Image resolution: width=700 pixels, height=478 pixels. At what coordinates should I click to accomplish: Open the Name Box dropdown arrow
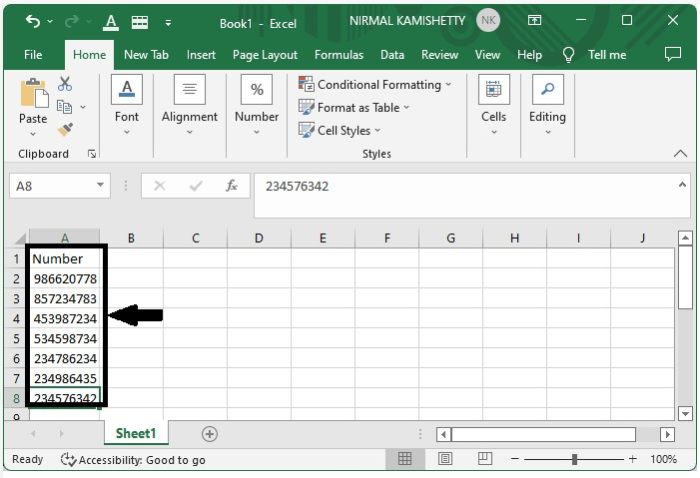[100, 186]
